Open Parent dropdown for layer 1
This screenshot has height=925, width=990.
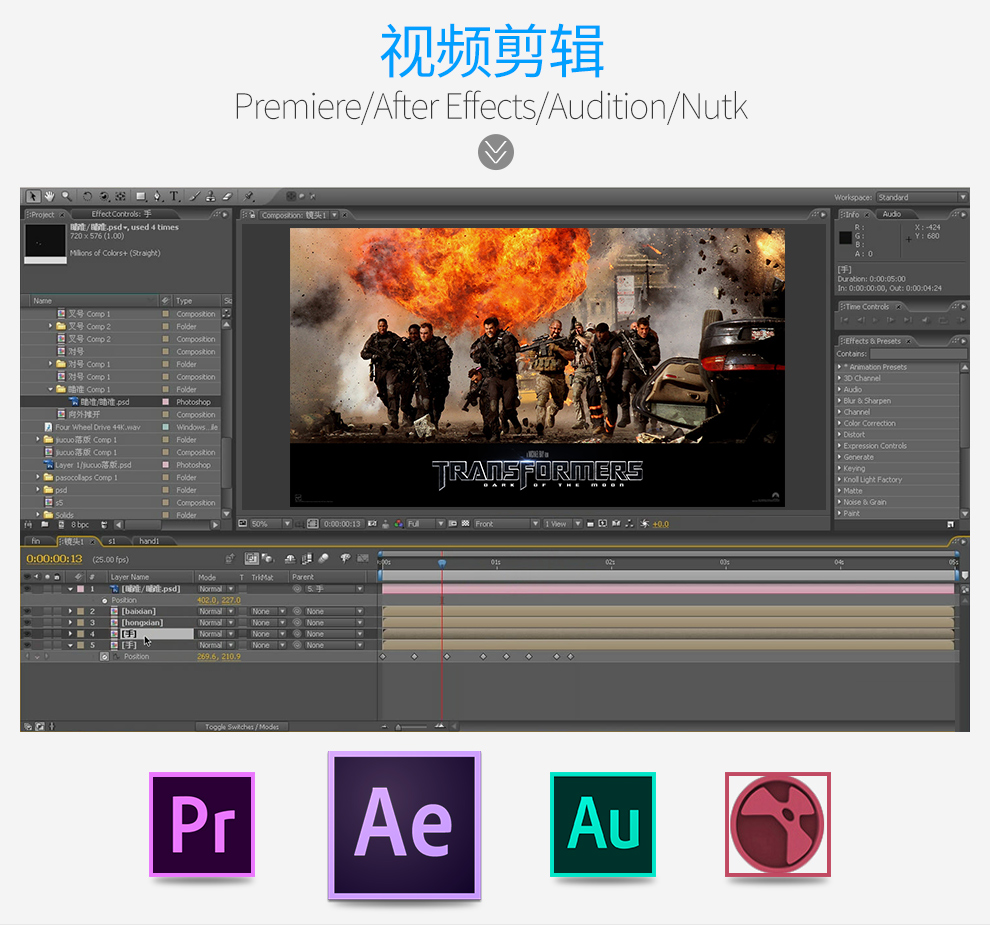coord(335,588)
